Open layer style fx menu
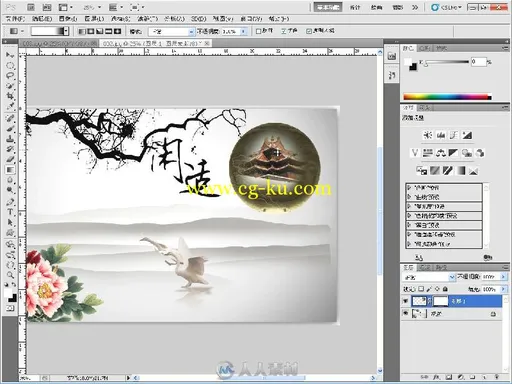512x384 pixels. pyautogui.click(x=436, y=377)
